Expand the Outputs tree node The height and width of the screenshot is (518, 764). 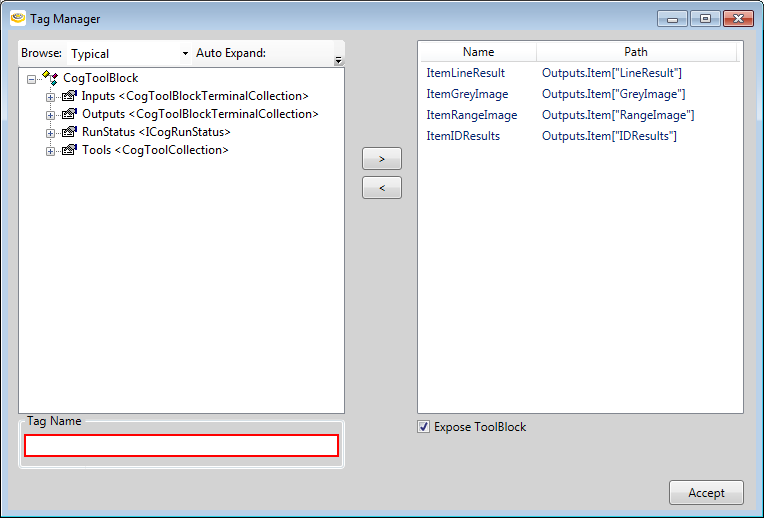(50, 115)
